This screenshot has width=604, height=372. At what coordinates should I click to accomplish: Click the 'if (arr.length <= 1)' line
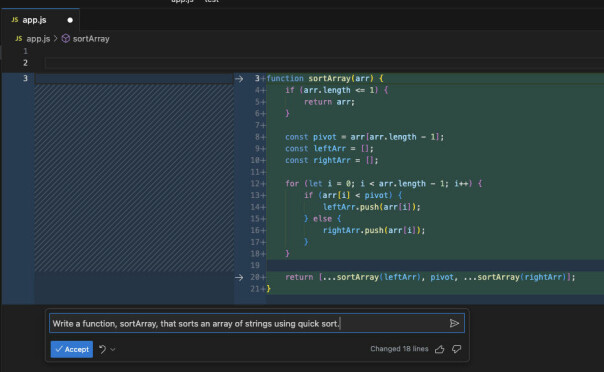[x=336, y=90]
